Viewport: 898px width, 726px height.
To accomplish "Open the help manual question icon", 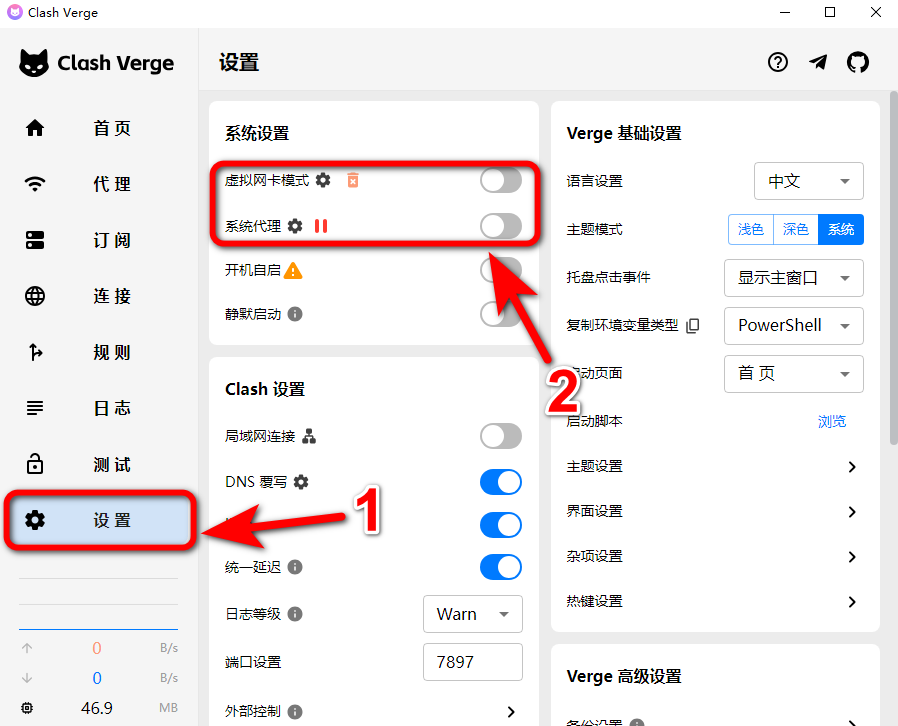I will point(778,62).
